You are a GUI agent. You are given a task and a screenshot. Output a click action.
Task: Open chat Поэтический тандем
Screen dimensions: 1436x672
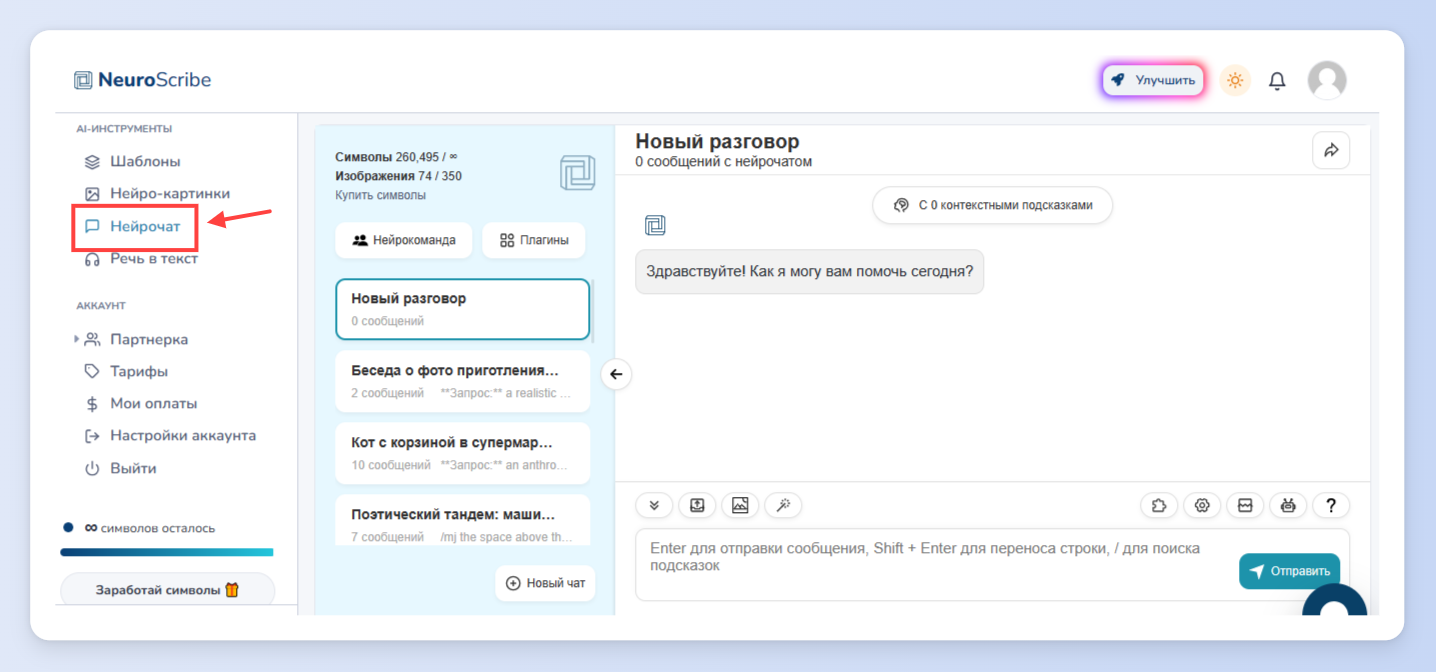pyautogui.click(x=462, y=520)
